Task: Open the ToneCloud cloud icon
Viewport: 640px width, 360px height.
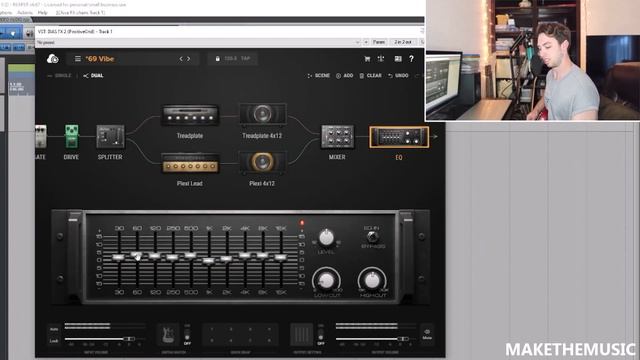Action: pyautogui.click(x=53, y=59)
